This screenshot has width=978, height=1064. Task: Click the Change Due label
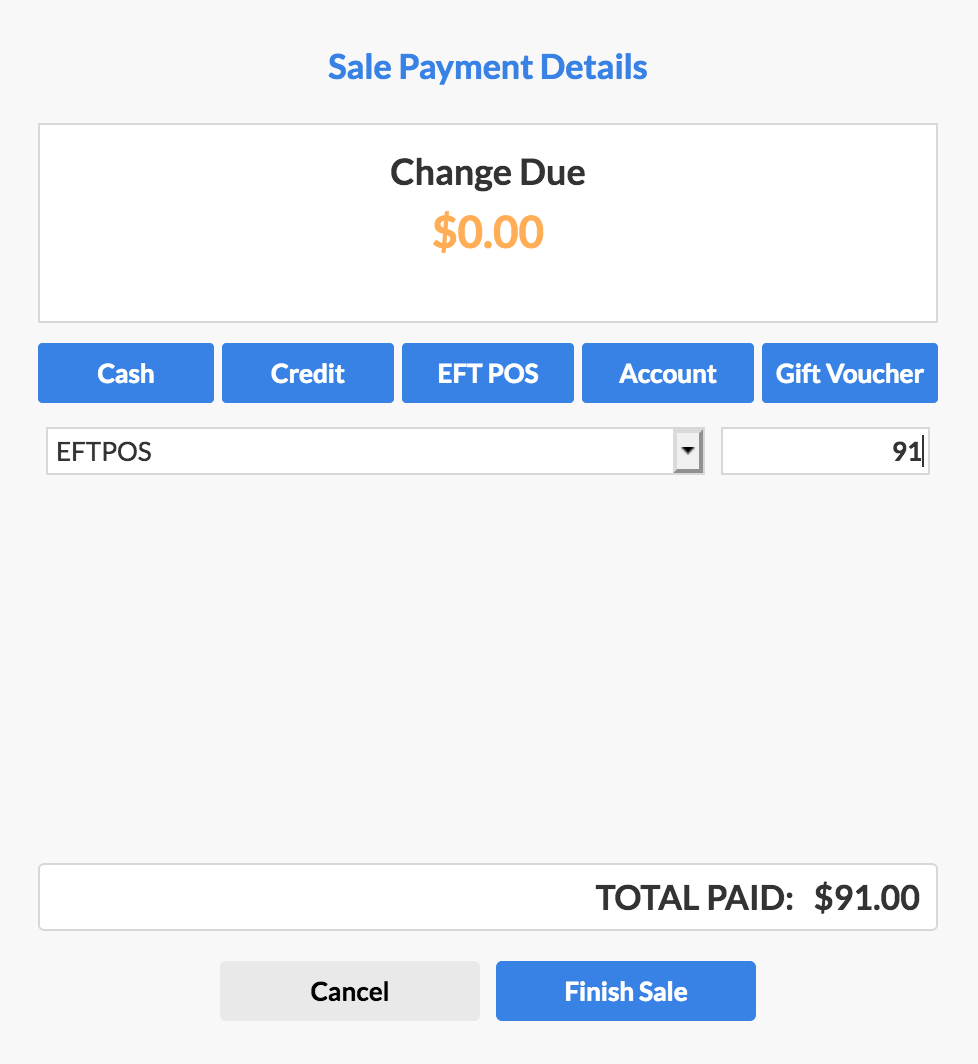pos(488,172)
